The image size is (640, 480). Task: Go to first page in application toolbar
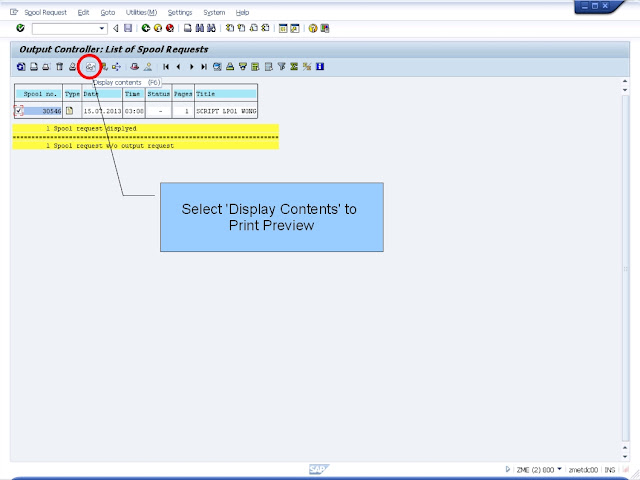click(166, 67)
